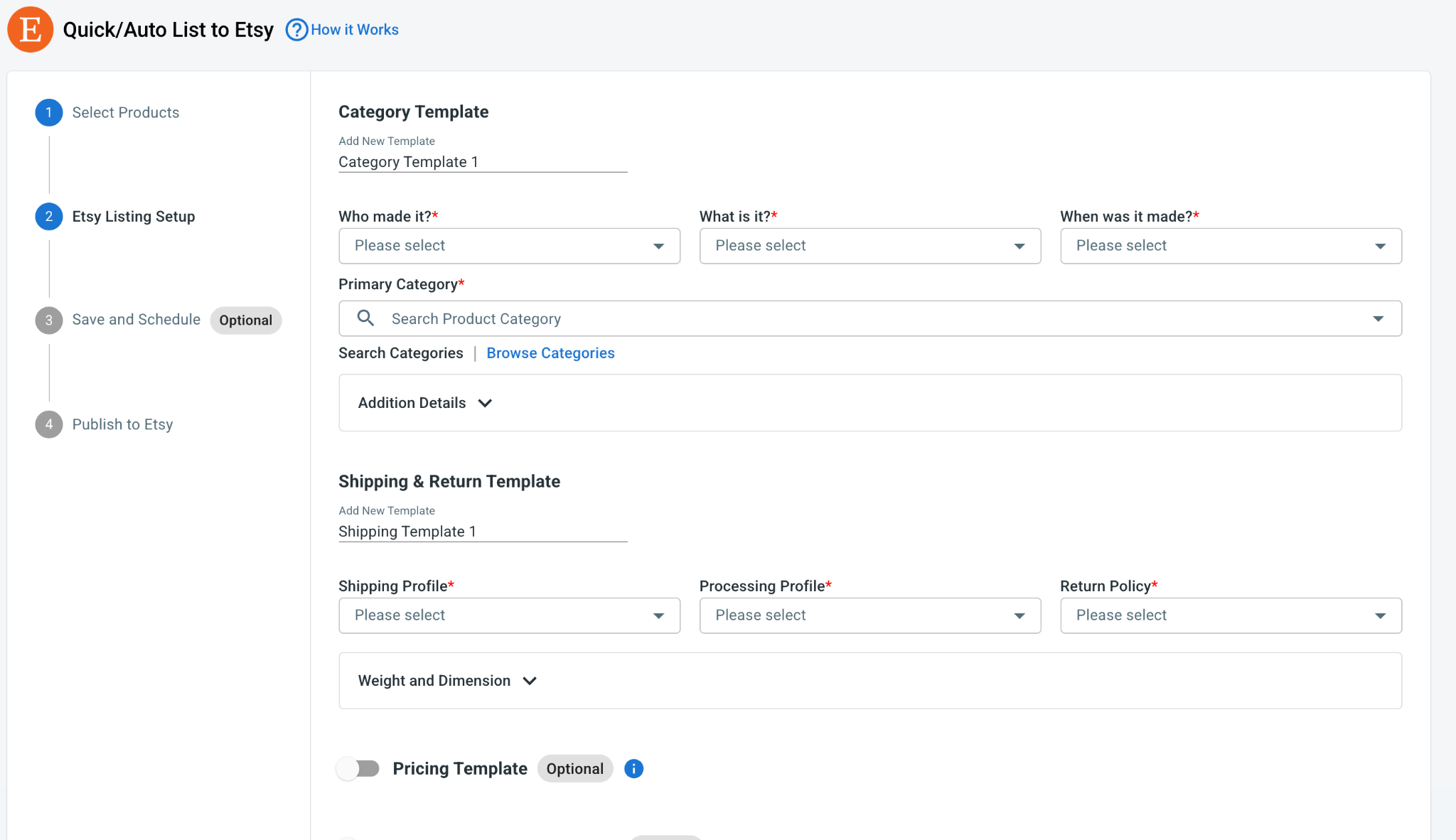Switch to Browse Categories
The height and width of the screenshot is (840, 1456).
point(550,353)
